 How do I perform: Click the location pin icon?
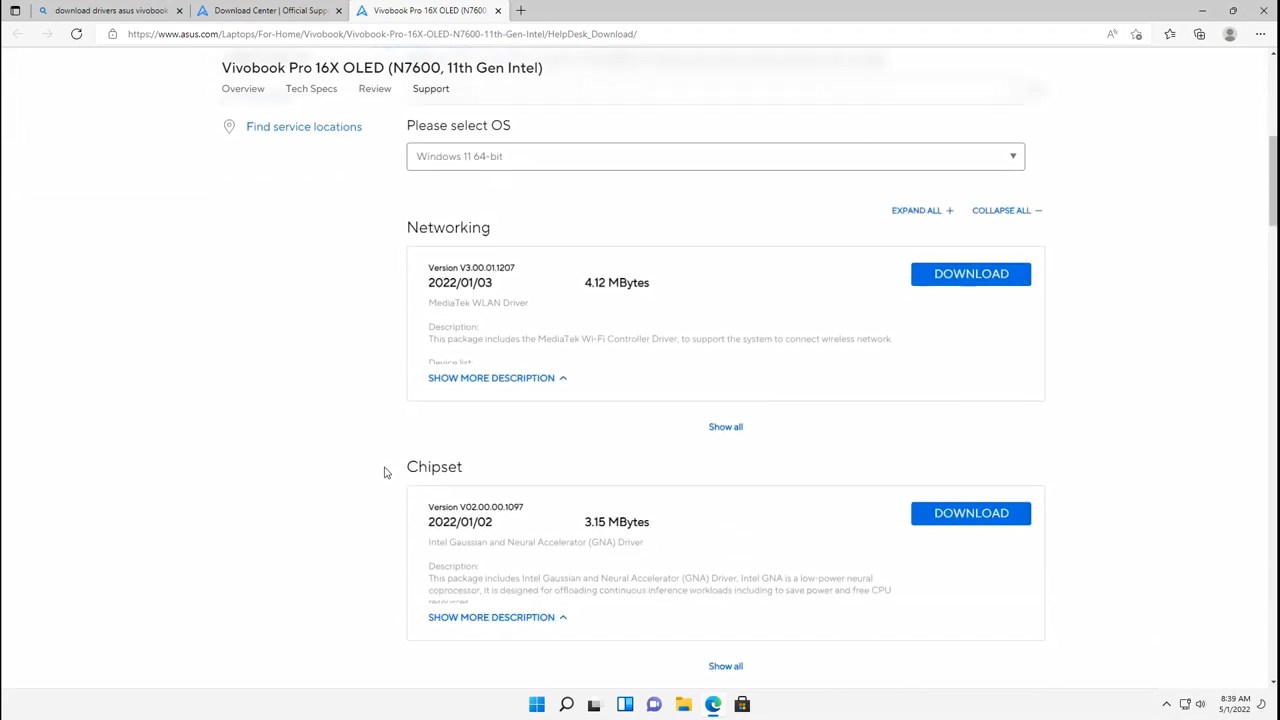coord(229,127)
